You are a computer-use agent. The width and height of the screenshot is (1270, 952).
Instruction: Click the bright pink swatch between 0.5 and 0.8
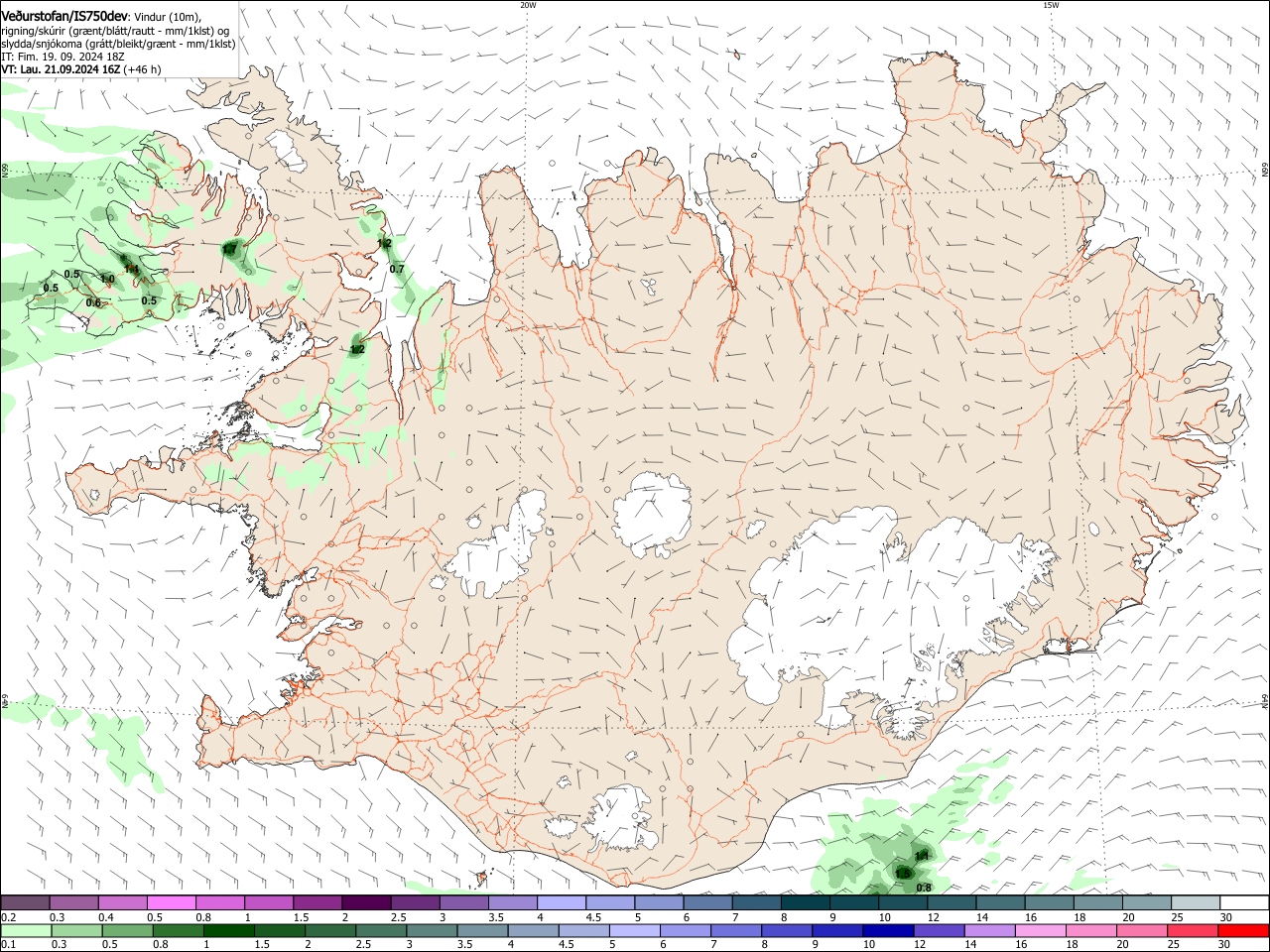(171, 902)
